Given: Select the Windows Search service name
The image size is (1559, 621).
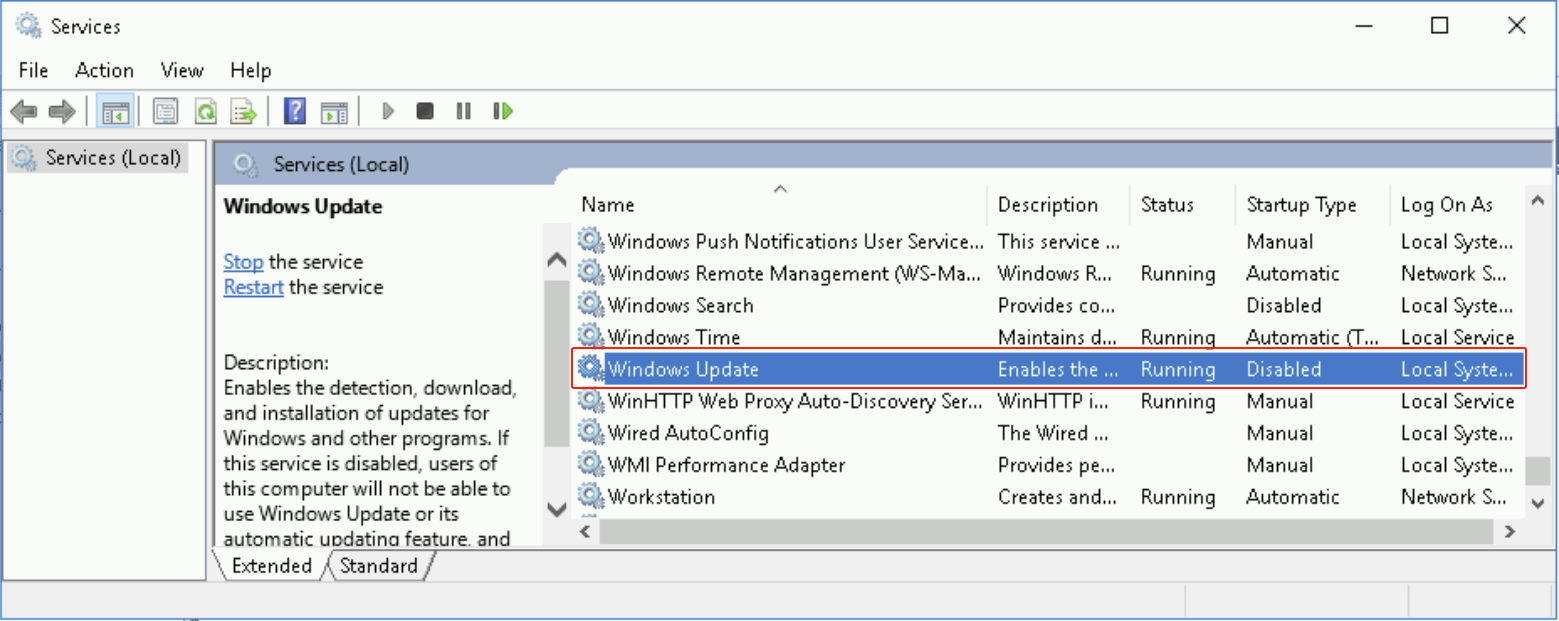Looking at the screenshot, I should [x=681, y=305].
